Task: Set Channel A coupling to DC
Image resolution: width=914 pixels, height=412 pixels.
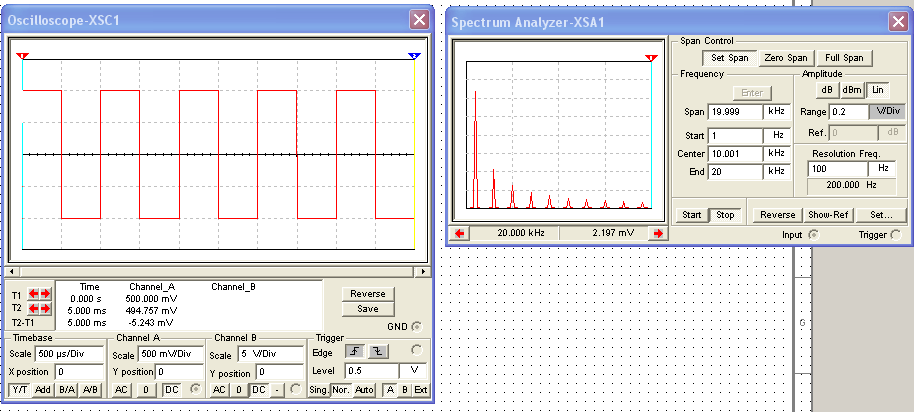Action: 171,390
